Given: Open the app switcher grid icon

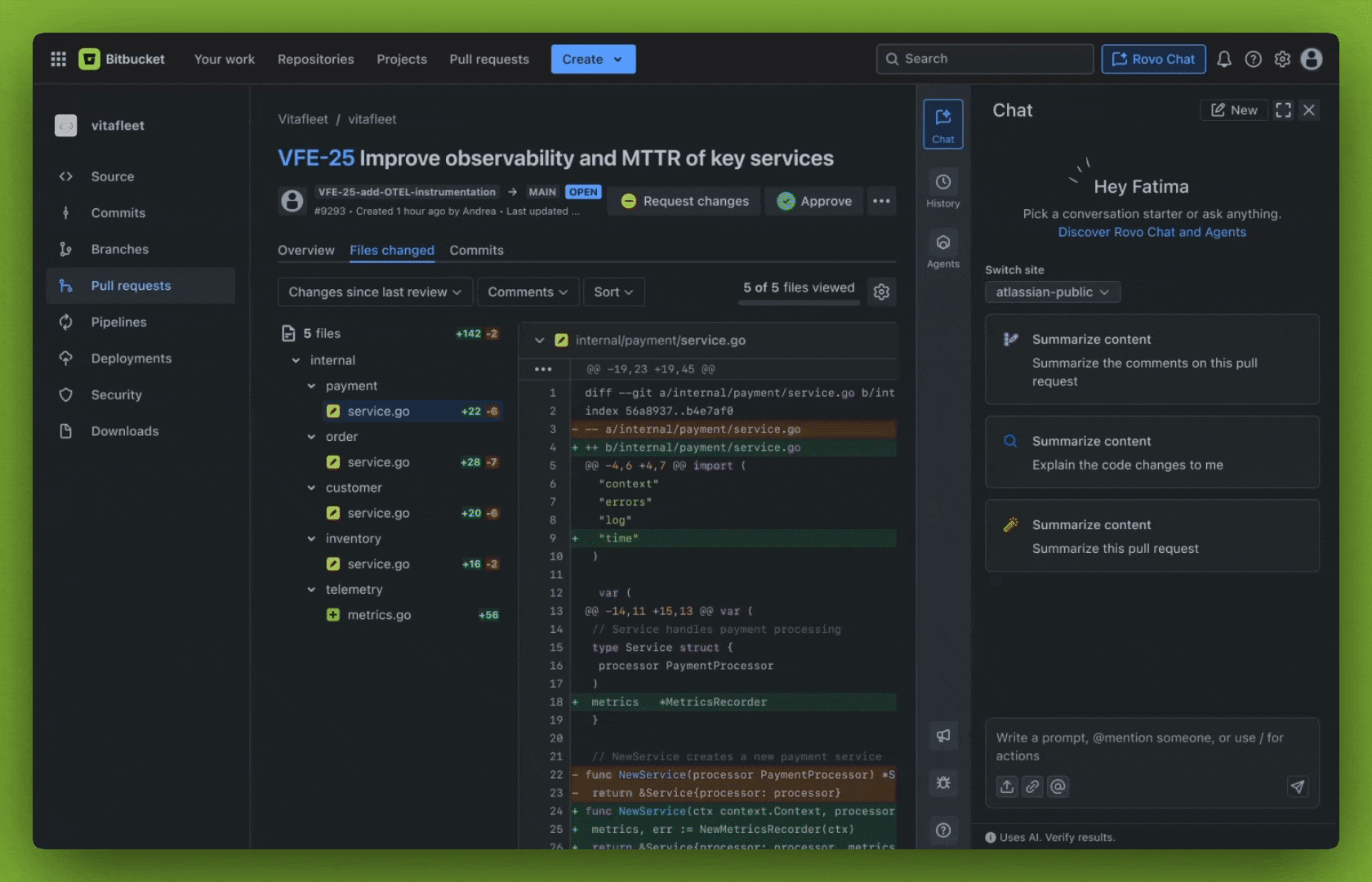Looking at the screenshot, I should pyautogui.click(x=58, y=59).
